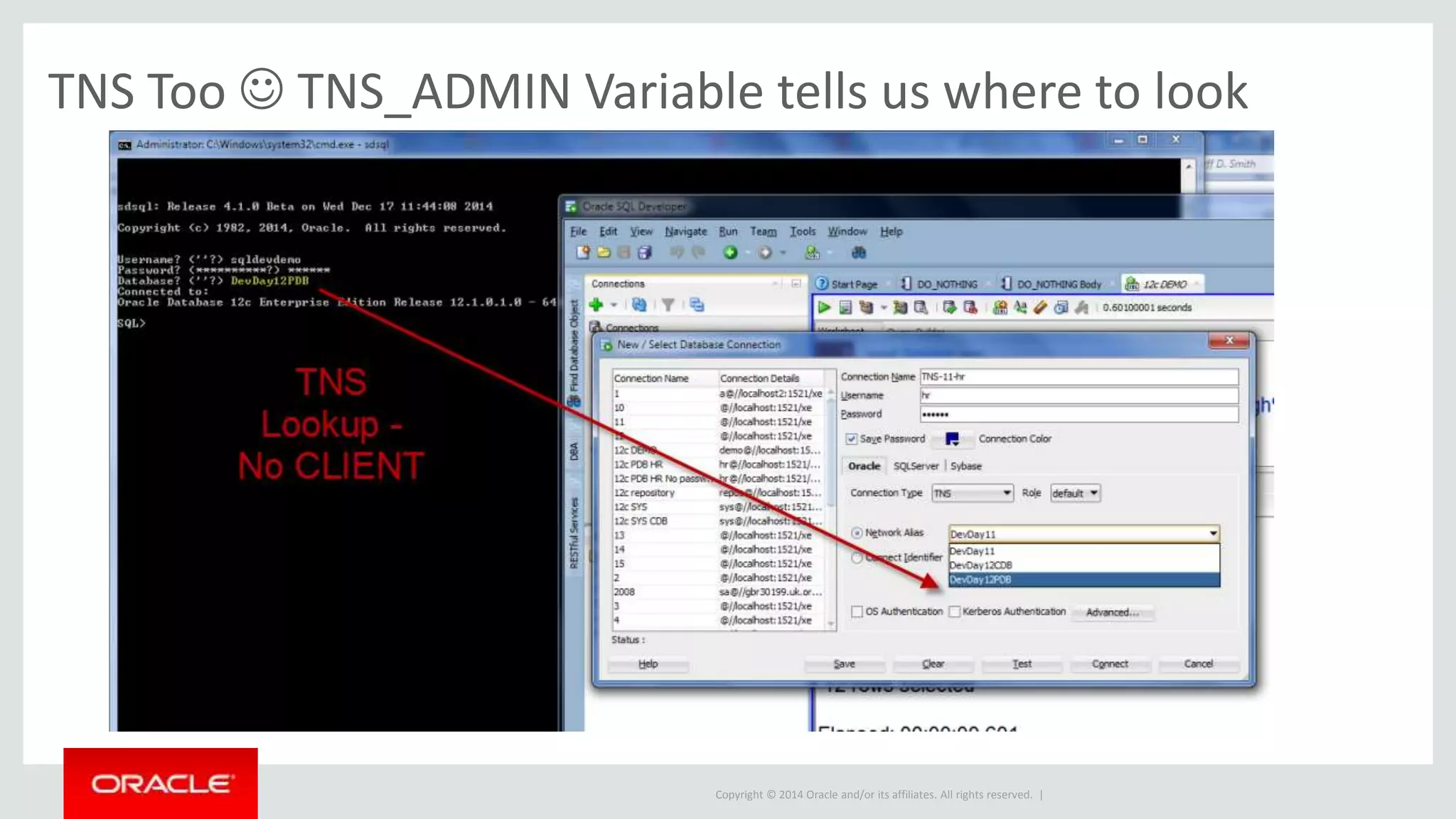Click the Save All icon in main toolbar
The height and width of the screenshot is (819, 1456).
pyautogui.click(x=645, y=252)
